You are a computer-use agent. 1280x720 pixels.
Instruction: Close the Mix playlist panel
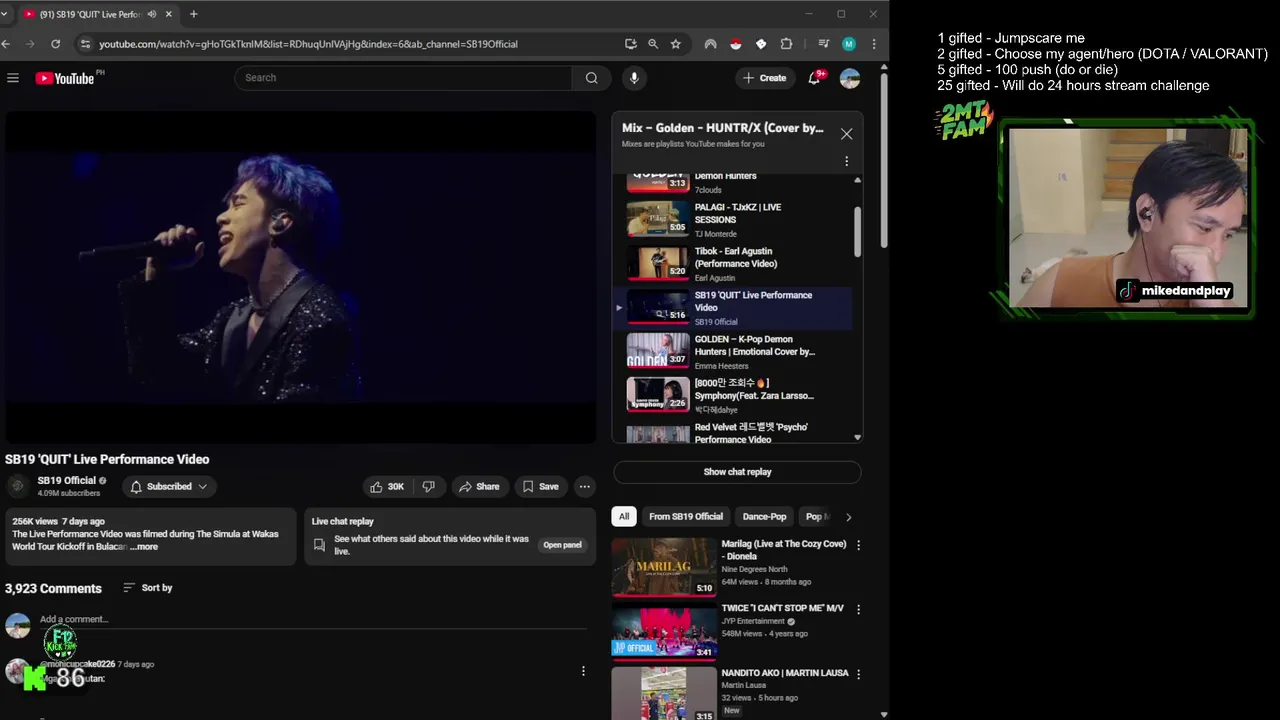pyautogui.click(x=846, y=134)
